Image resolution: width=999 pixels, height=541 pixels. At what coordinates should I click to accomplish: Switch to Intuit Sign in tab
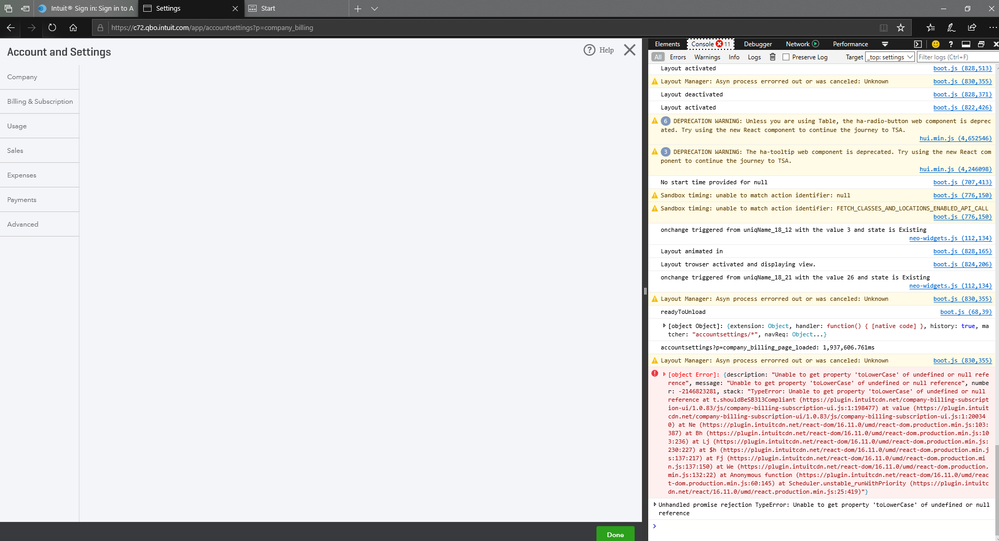(x=86, y=8)
